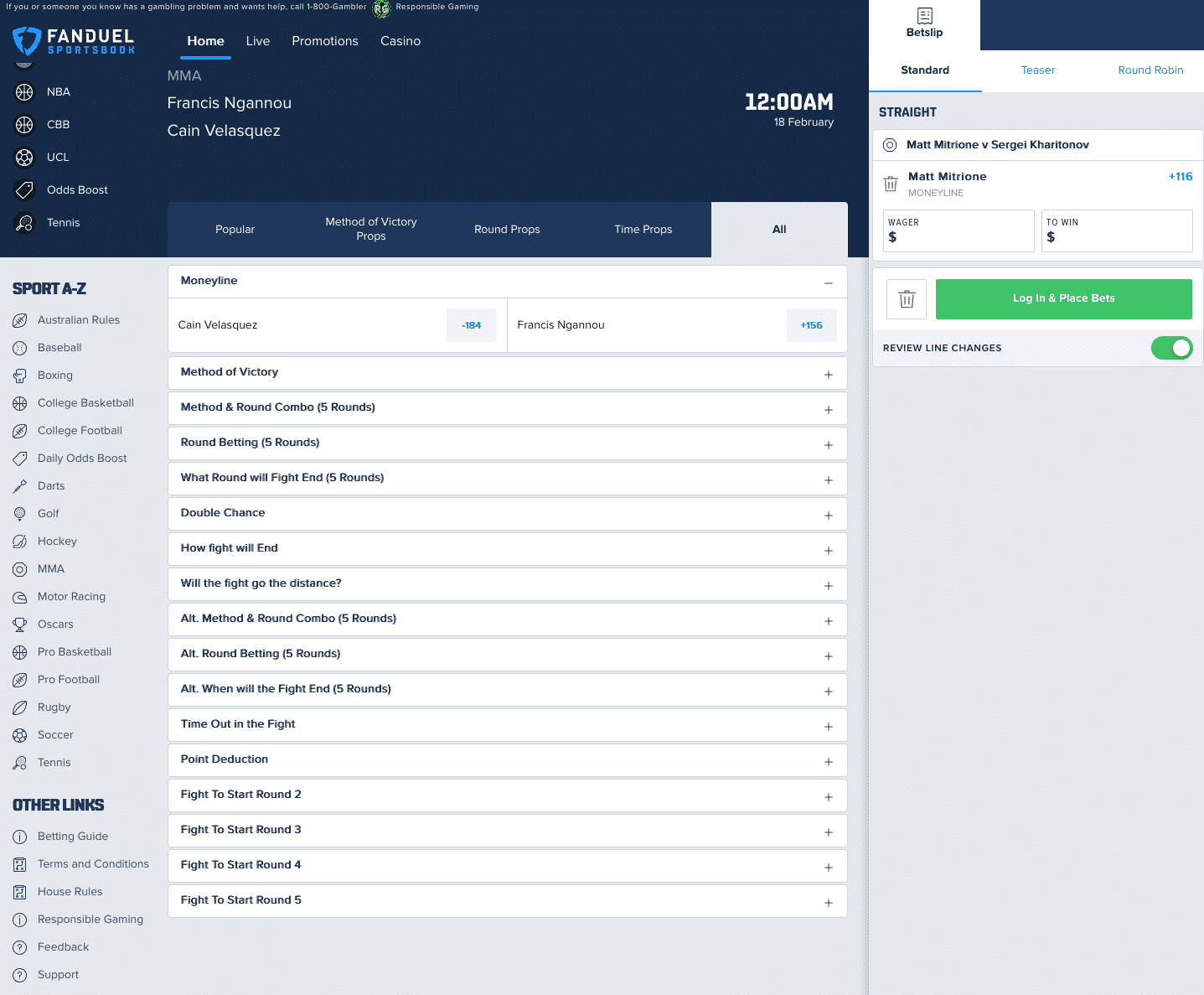Select the Round Robin betslip tab

1150,70
